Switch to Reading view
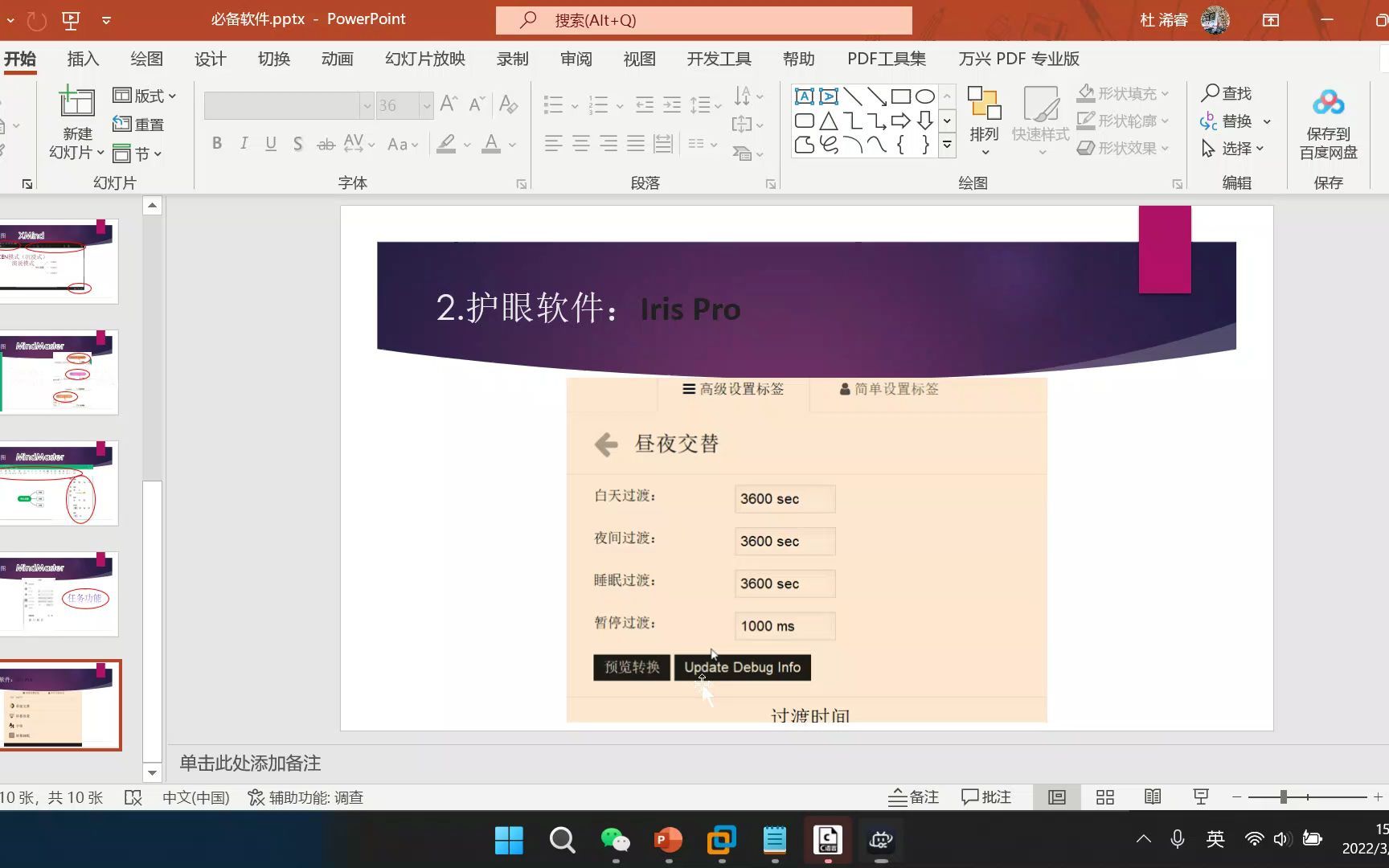This screenshot has height=868, width=1389. pos(1153,797)
